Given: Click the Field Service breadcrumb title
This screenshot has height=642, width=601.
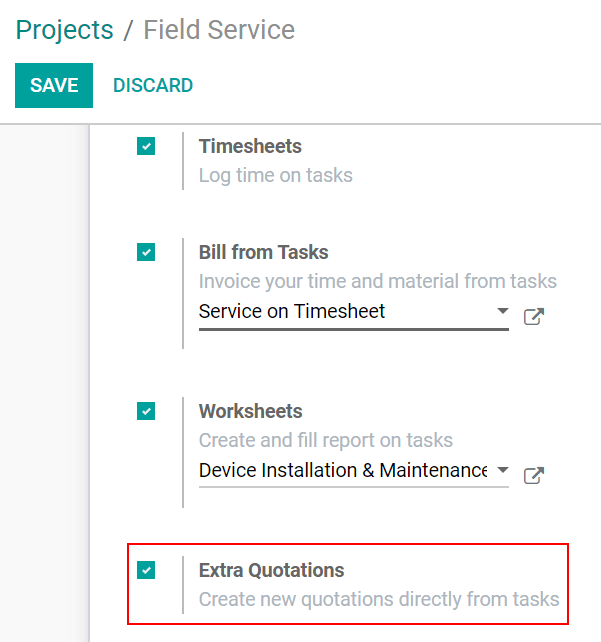Looking at the screenshot, I should (219, 30).
